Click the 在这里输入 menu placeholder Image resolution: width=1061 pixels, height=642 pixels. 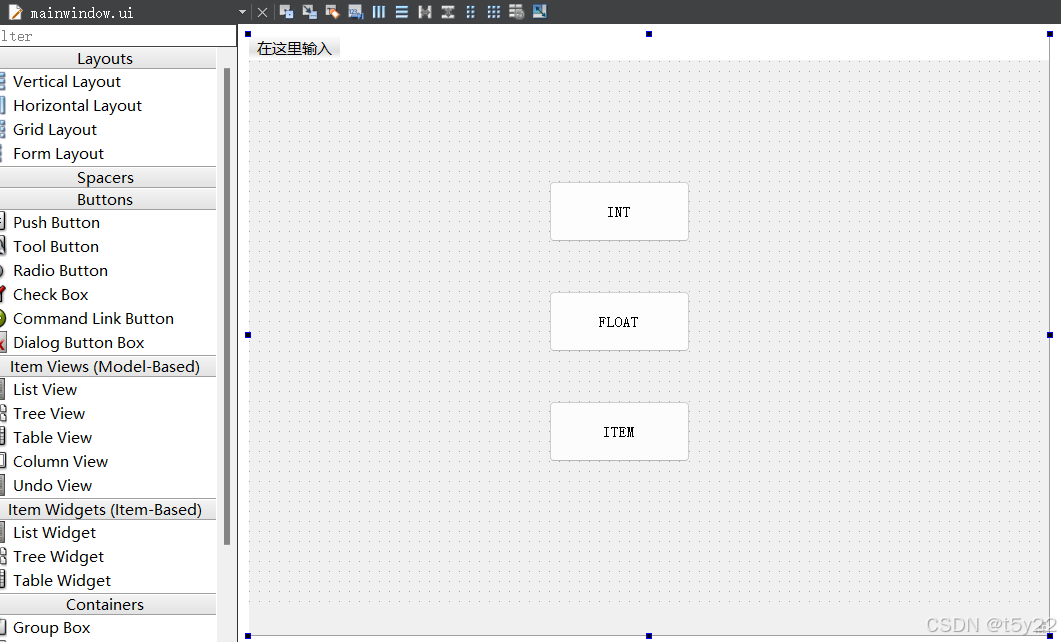point(294,49)
